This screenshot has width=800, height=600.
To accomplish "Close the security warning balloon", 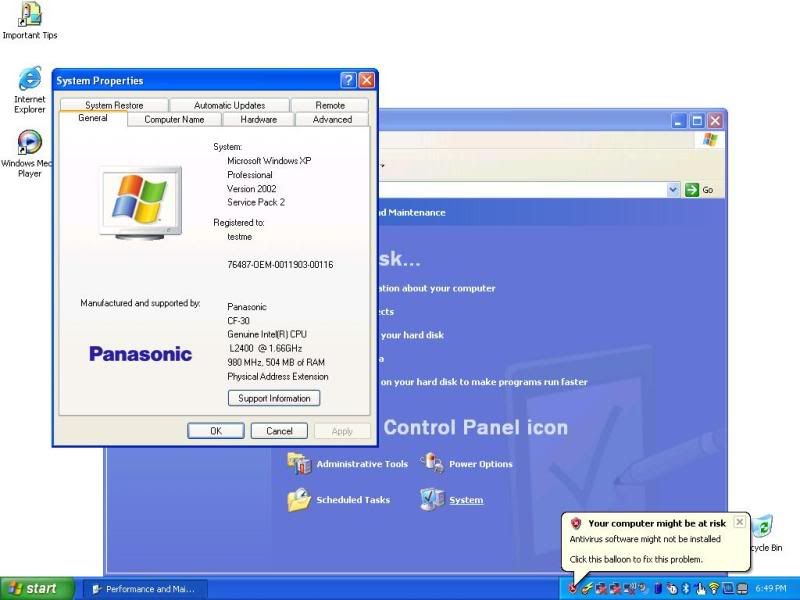I will (x=739, y=521).
